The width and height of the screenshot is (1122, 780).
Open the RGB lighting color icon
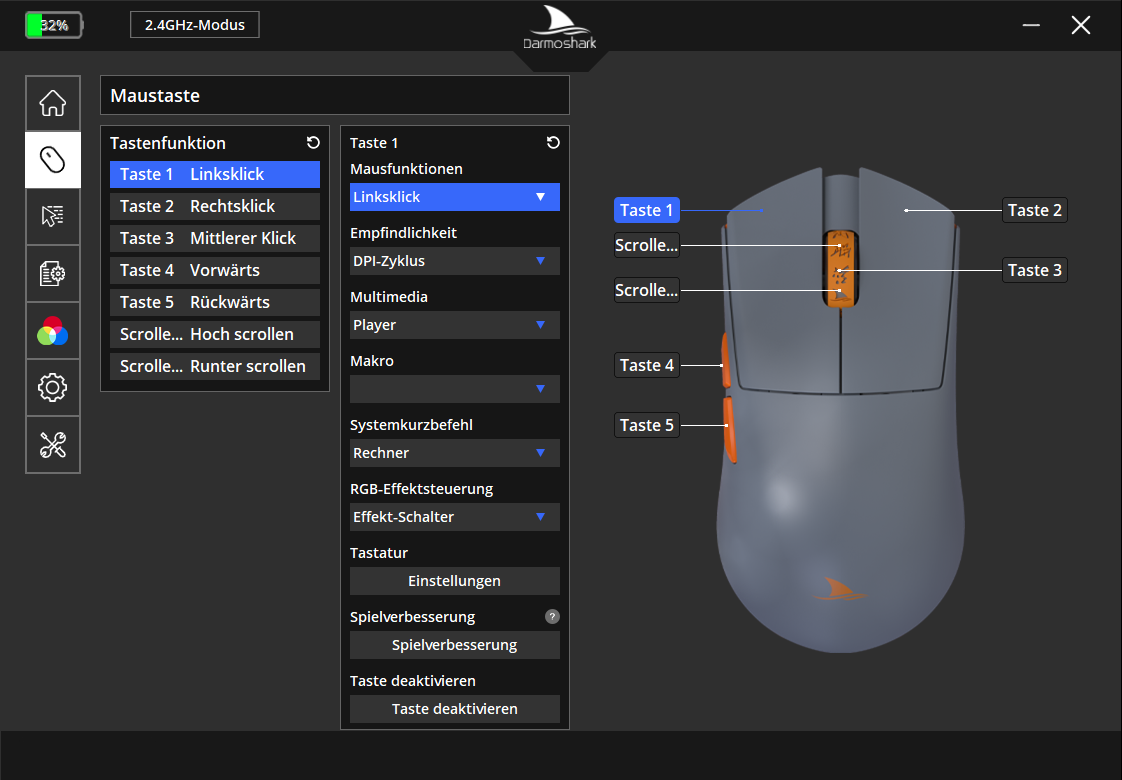point(53,331)
